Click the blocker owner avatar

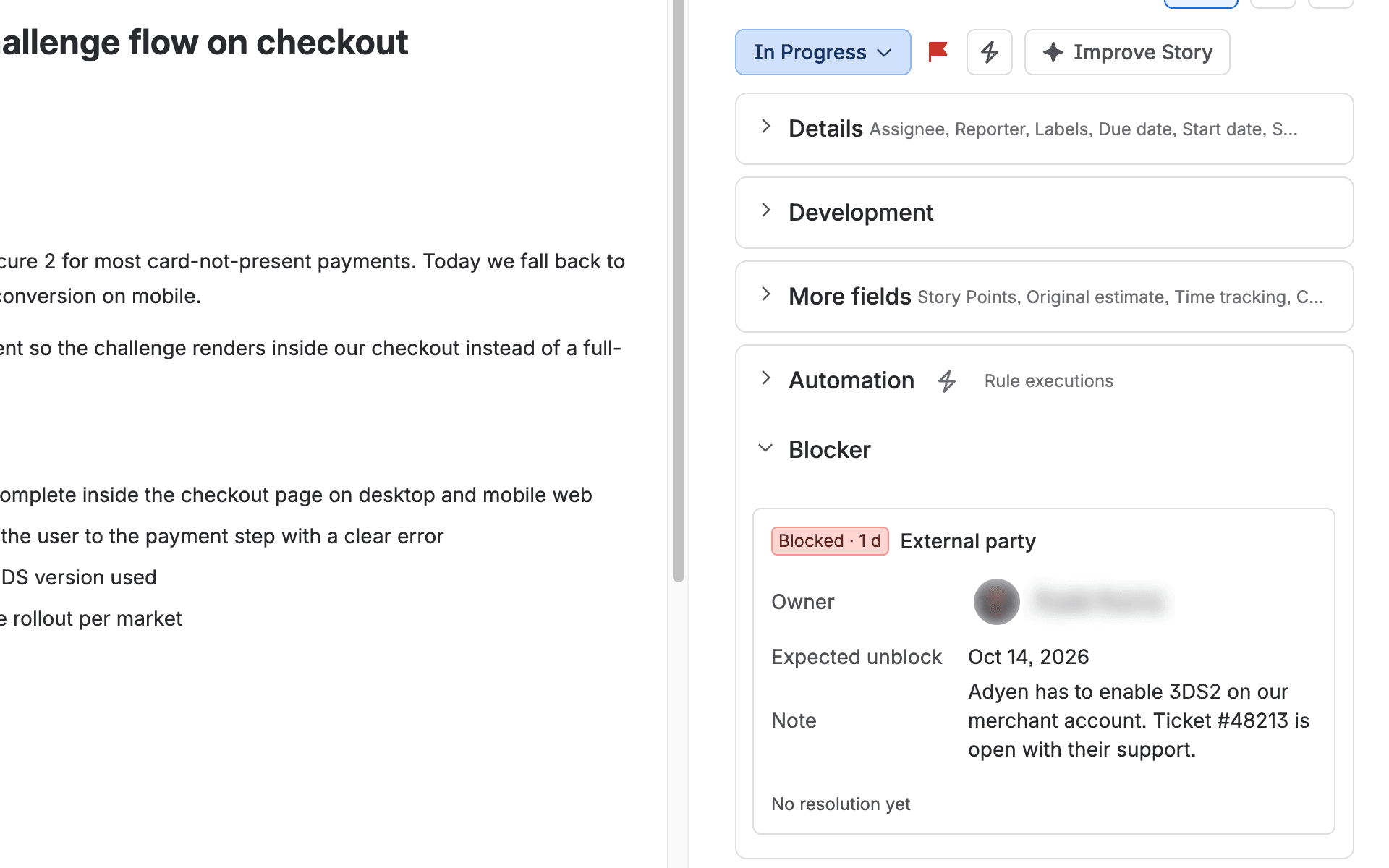coord(996,602)
